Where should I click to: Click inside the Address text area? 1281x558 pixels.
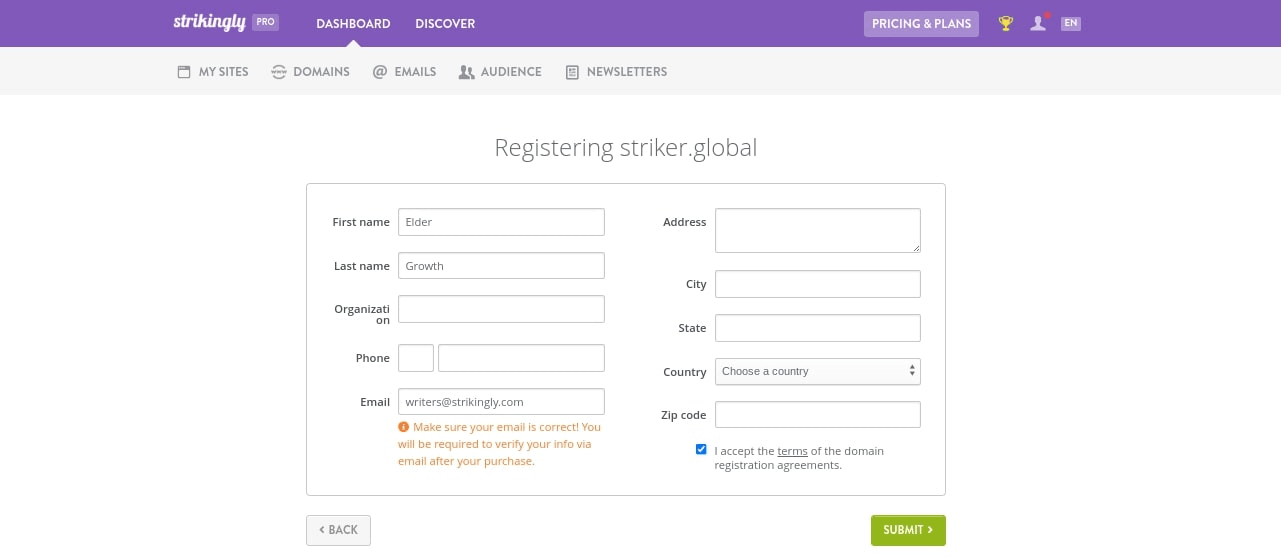[x=817, y=230]
